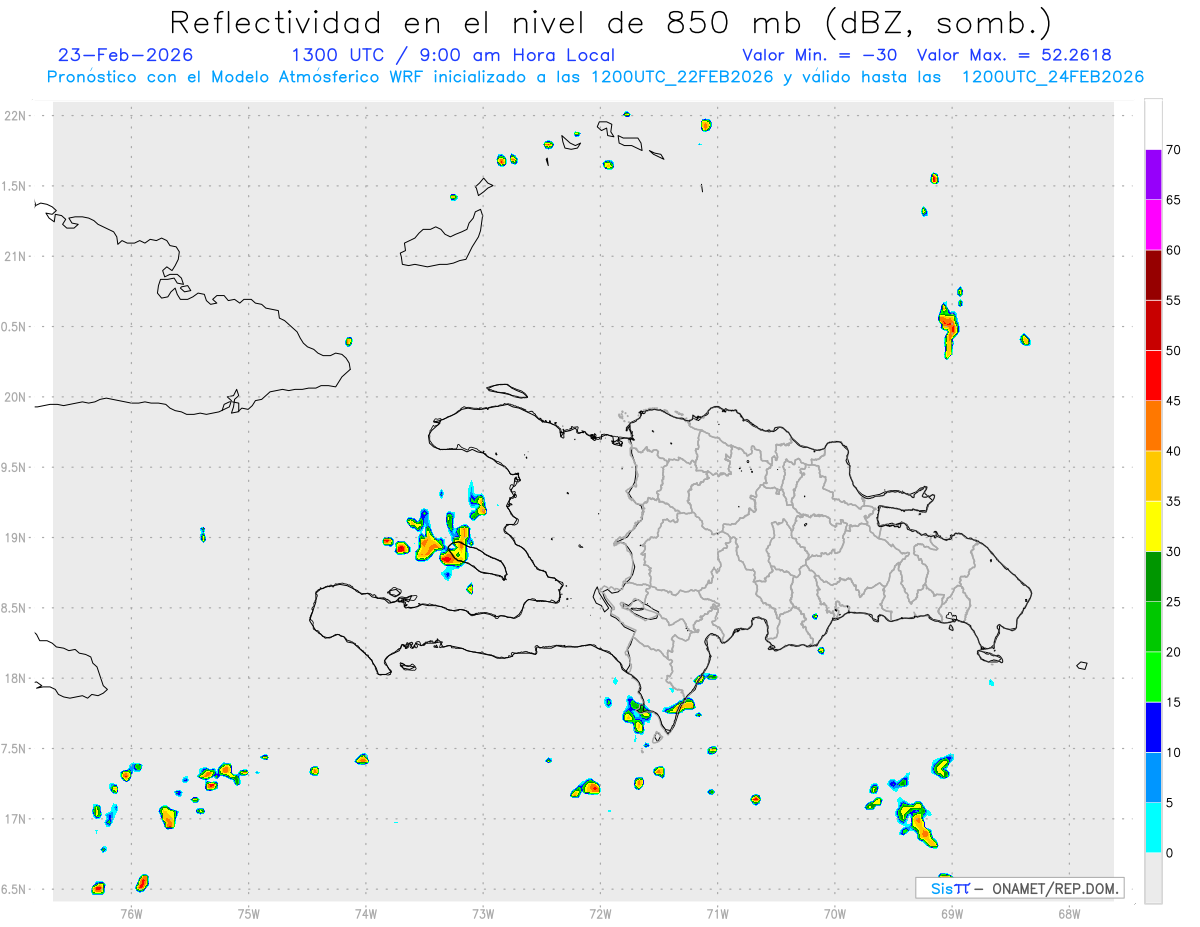The height and width of the screenshot is (927, 1200).
Task: Click the '18N' latitude axis label
Action: coord(17,679)
